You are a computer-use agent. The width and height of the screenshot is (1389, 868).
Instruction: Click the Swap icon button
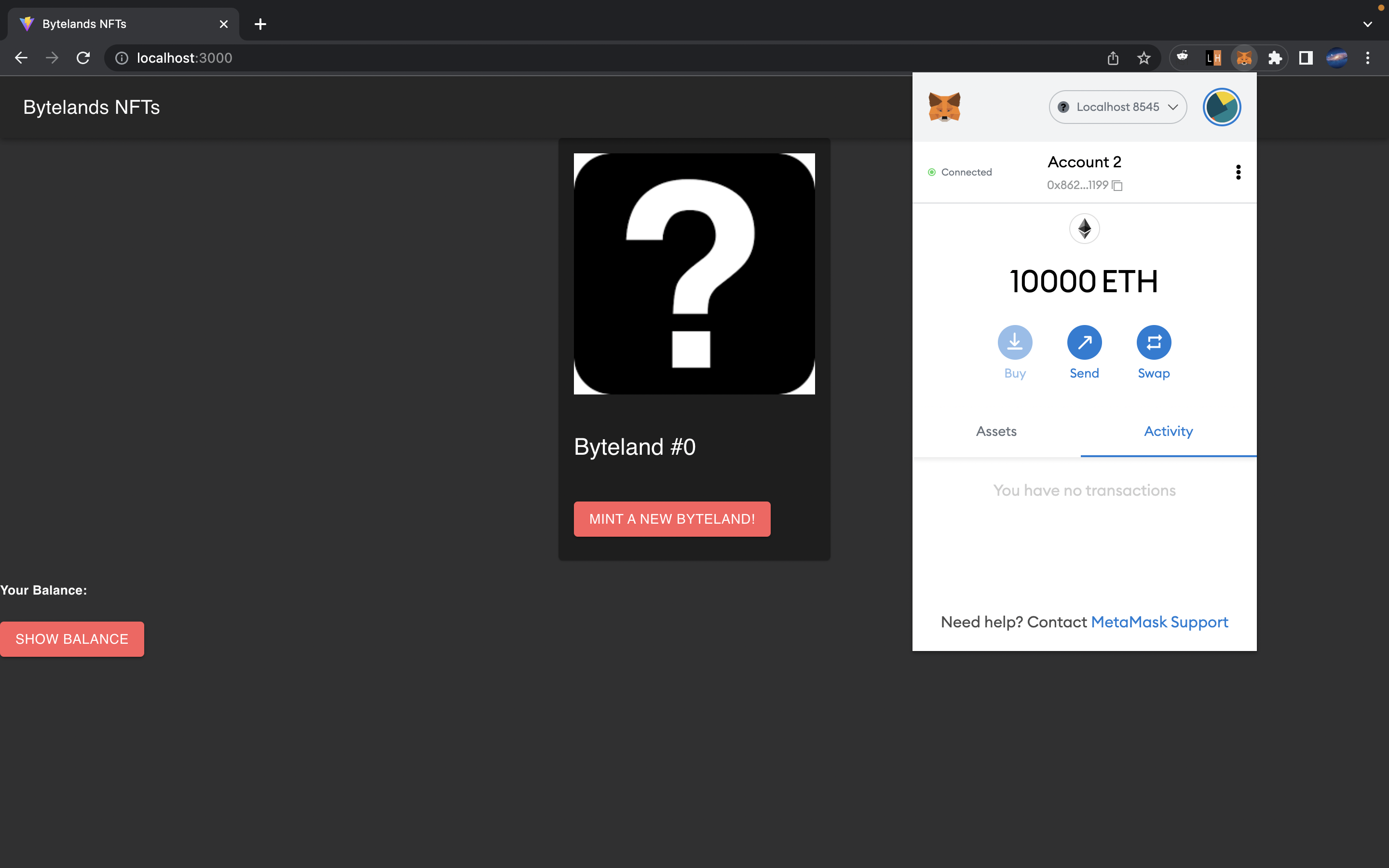pyautogui.click(x=1153, y=343)
